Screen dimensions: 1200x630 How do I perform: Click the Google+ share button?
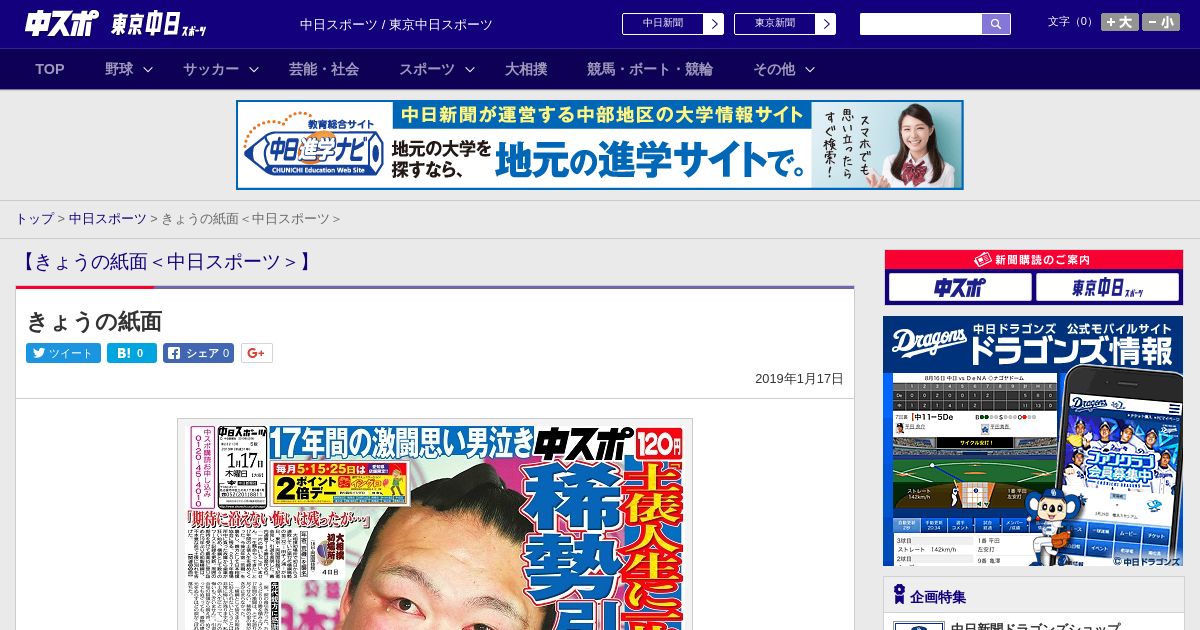[x=257, y=353]
